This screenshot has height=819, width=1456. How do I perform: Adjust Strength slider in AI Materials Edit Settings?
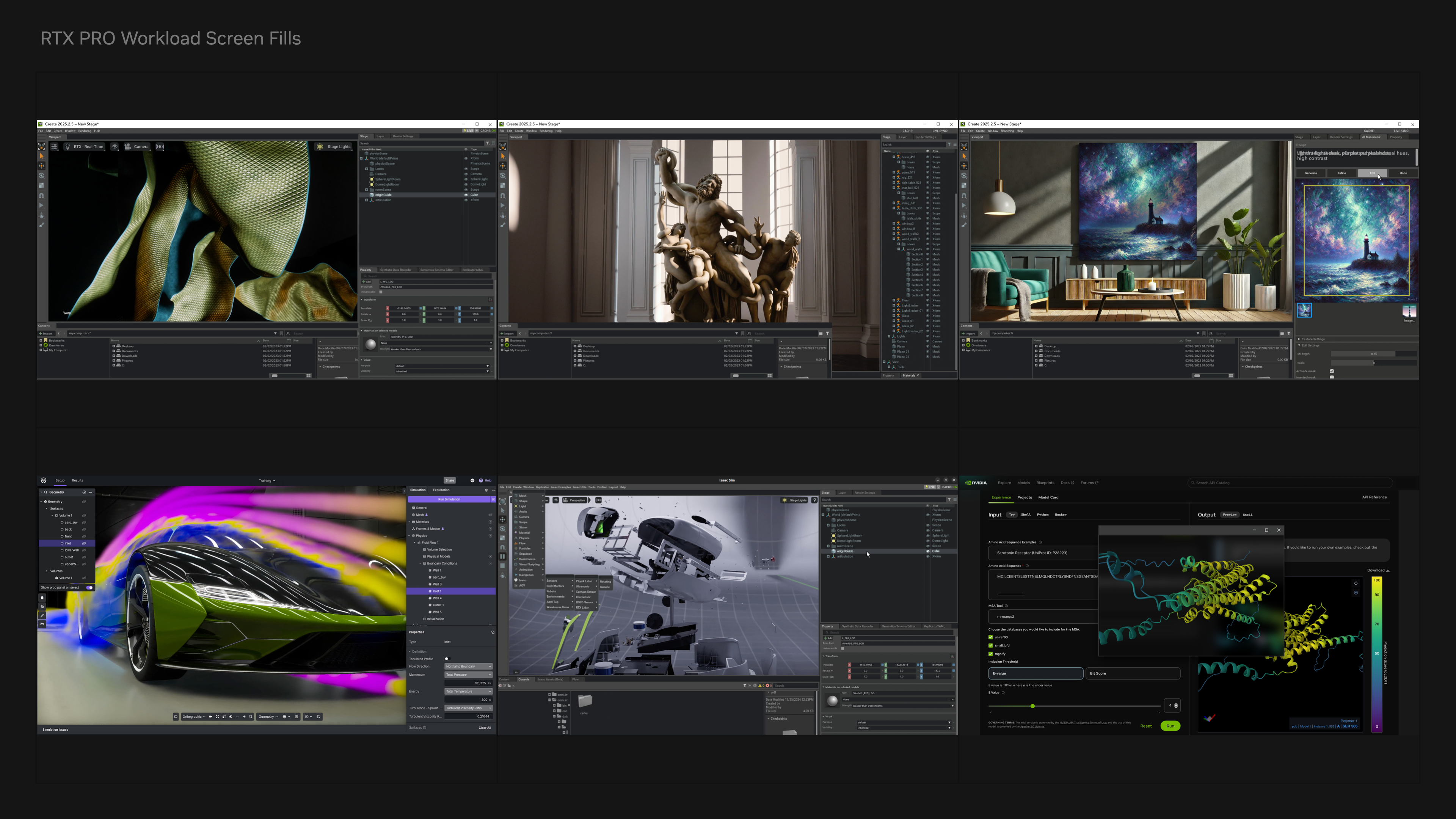click(x=1374, y=354)
